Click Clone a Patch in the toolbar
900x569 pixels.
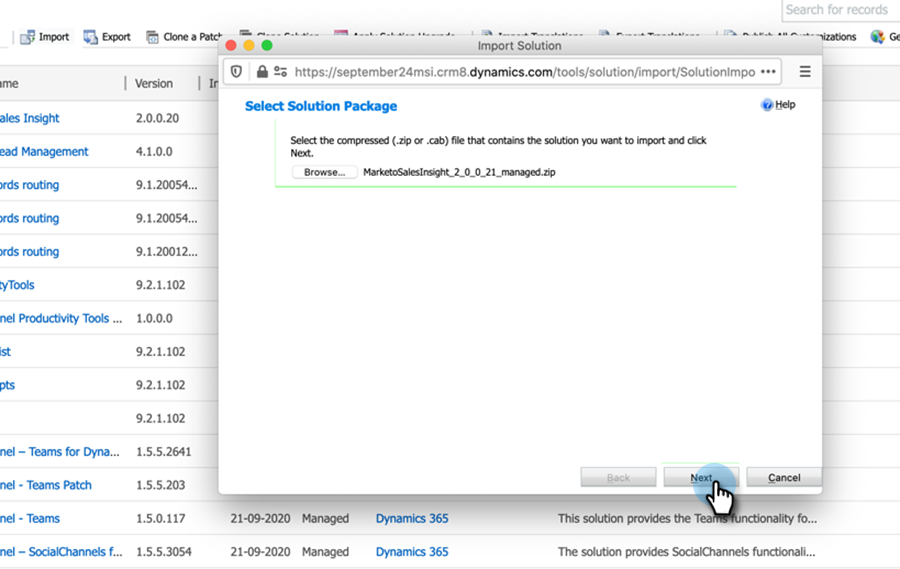(x=184, y=37)
